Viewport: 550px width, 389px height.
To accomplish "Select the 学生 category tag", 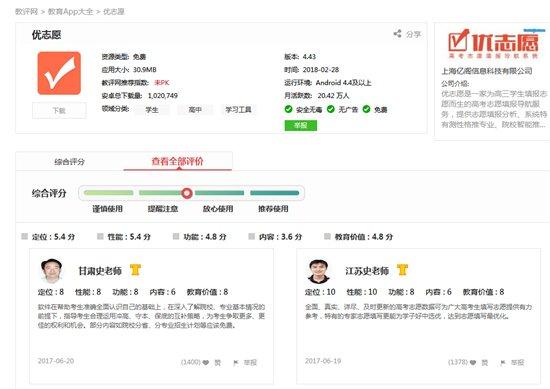I will coord(152,110).
